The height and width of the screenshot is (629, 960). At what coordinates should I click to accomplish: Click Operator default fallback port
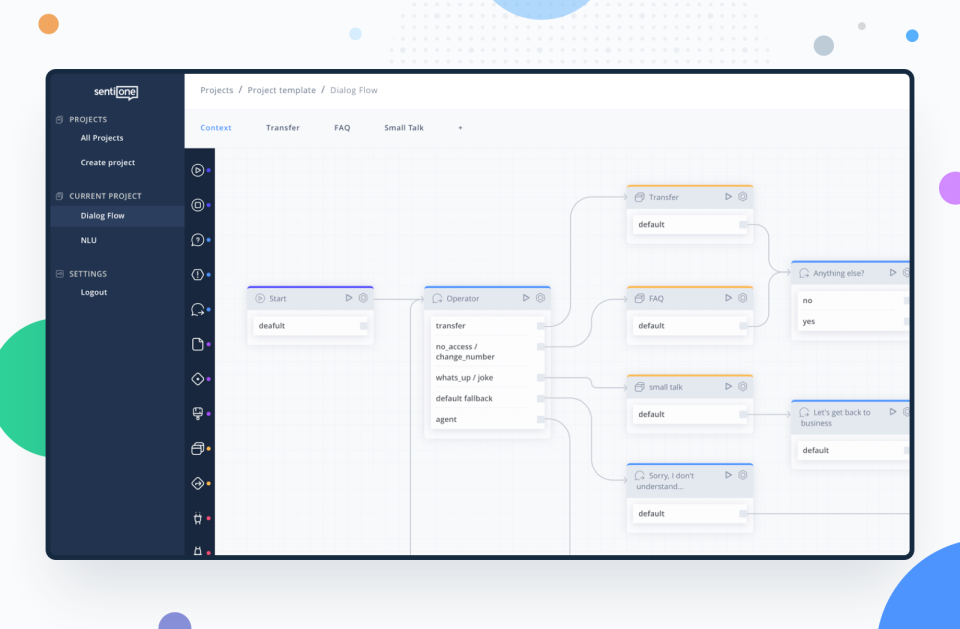click(x=541, y=399)
